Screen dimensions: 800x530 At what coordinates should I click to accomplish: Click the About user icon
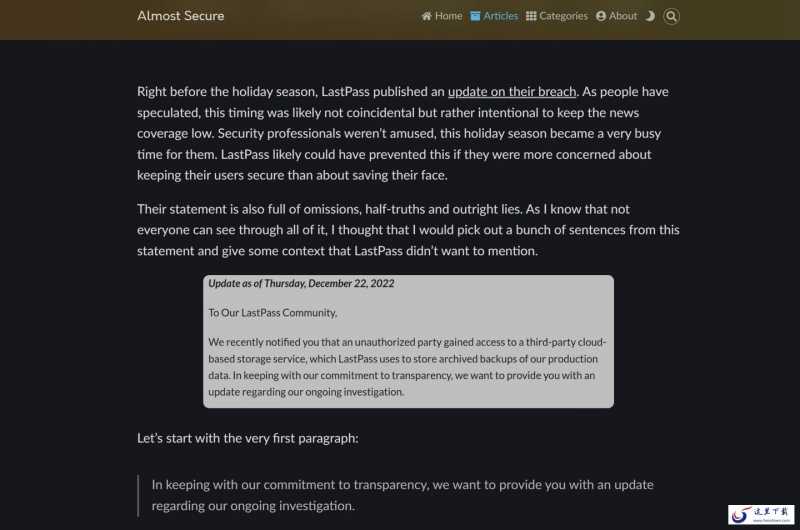[601, 16]
